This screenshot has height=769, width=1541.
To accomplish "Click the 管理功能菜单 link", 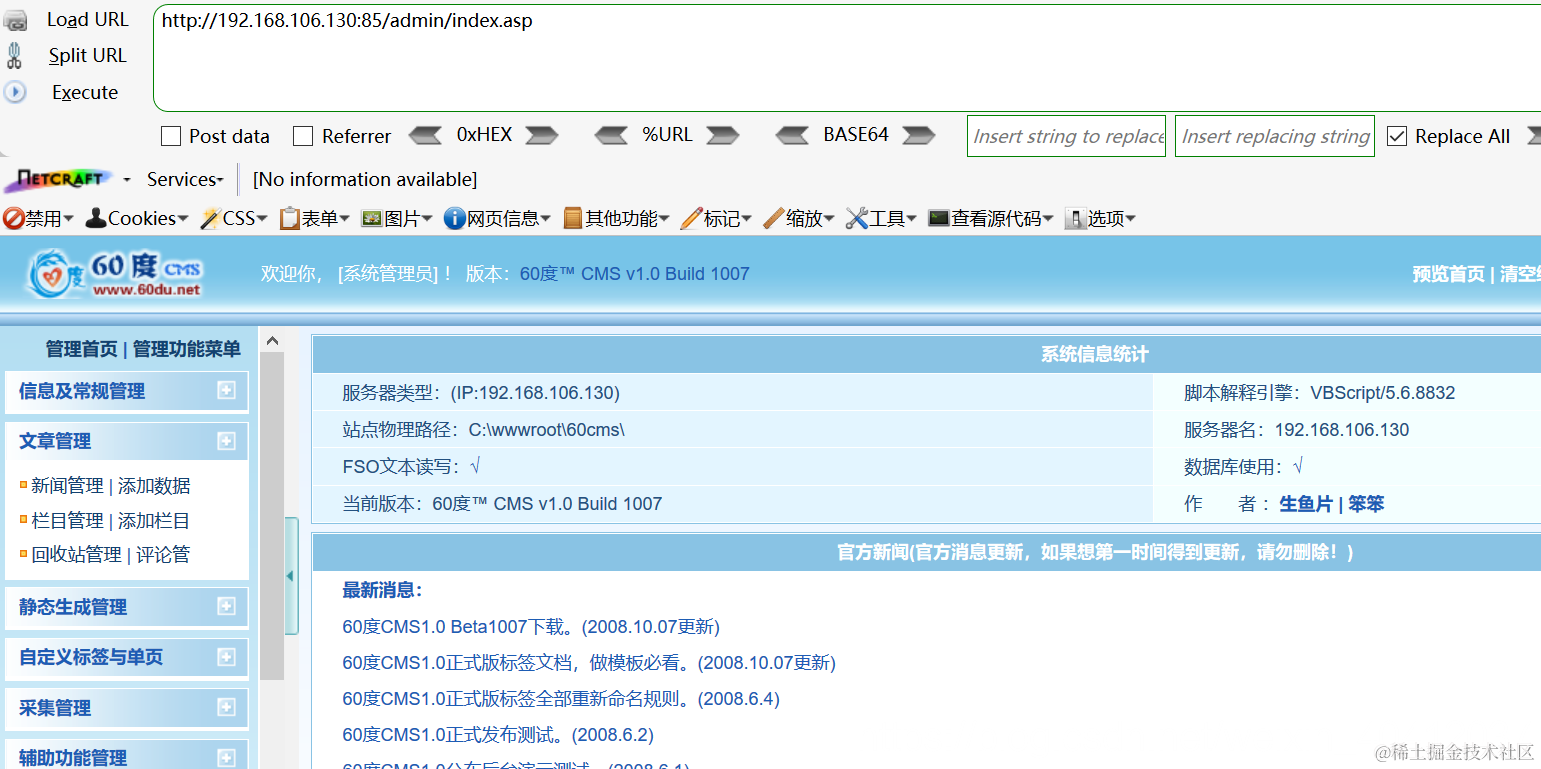I will [x=187, y=348].
